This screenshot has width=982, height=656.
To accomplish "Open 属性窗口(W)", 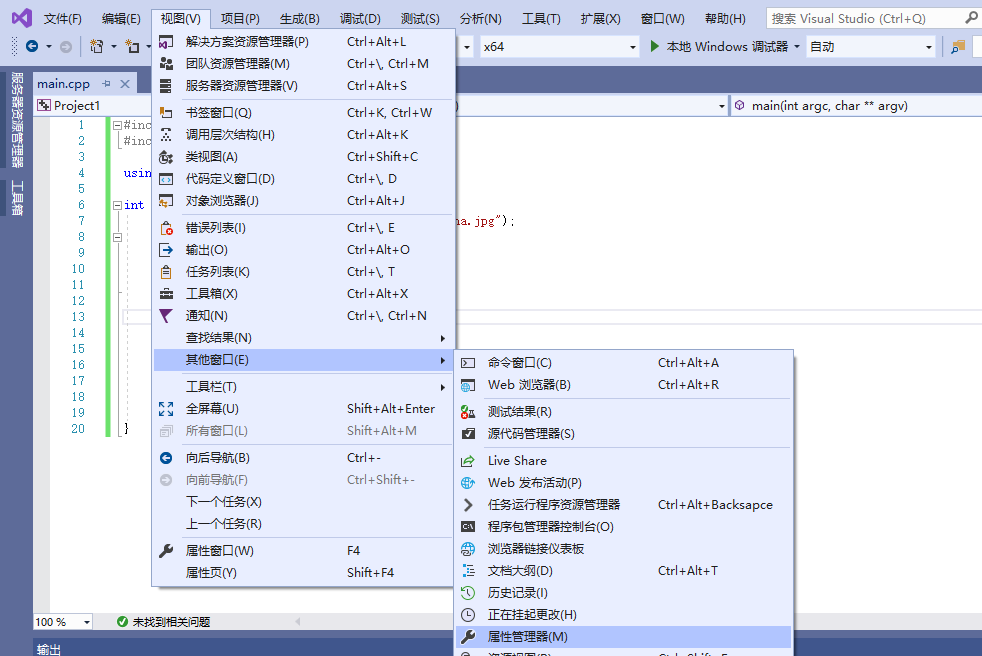I will pos(303,551).
